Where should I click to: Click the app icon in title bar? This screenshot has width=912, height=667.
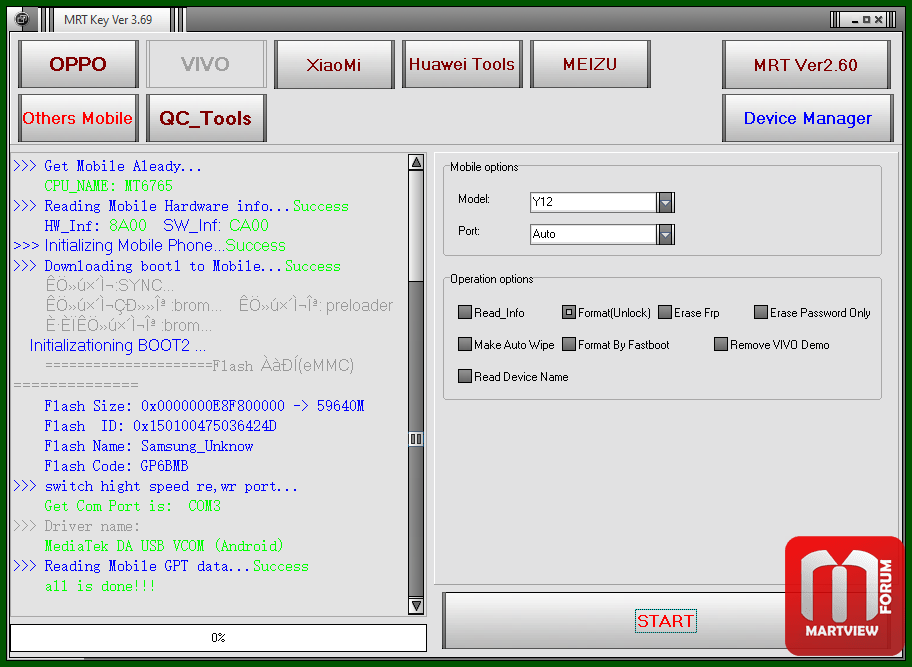click(x=21, y=19)
